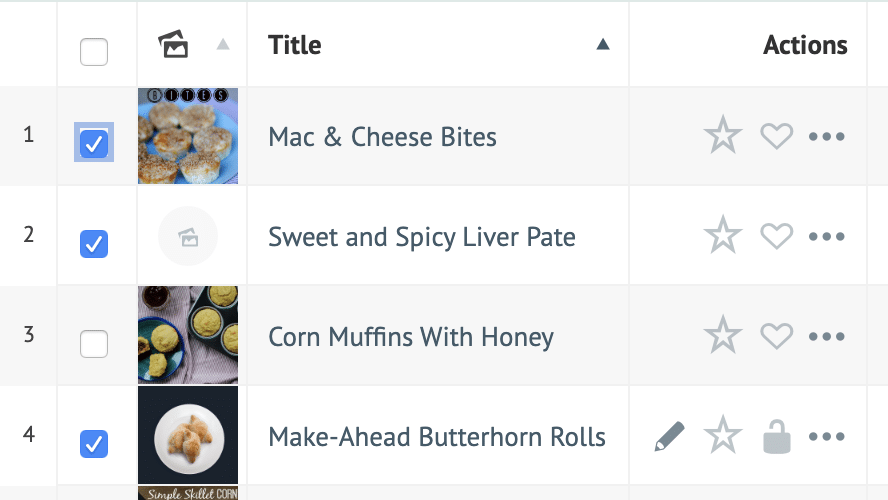Click heart icon for Corn Muffins With Honey
The width and height of the screenshot is (888, 500).
tap(776, 336)
